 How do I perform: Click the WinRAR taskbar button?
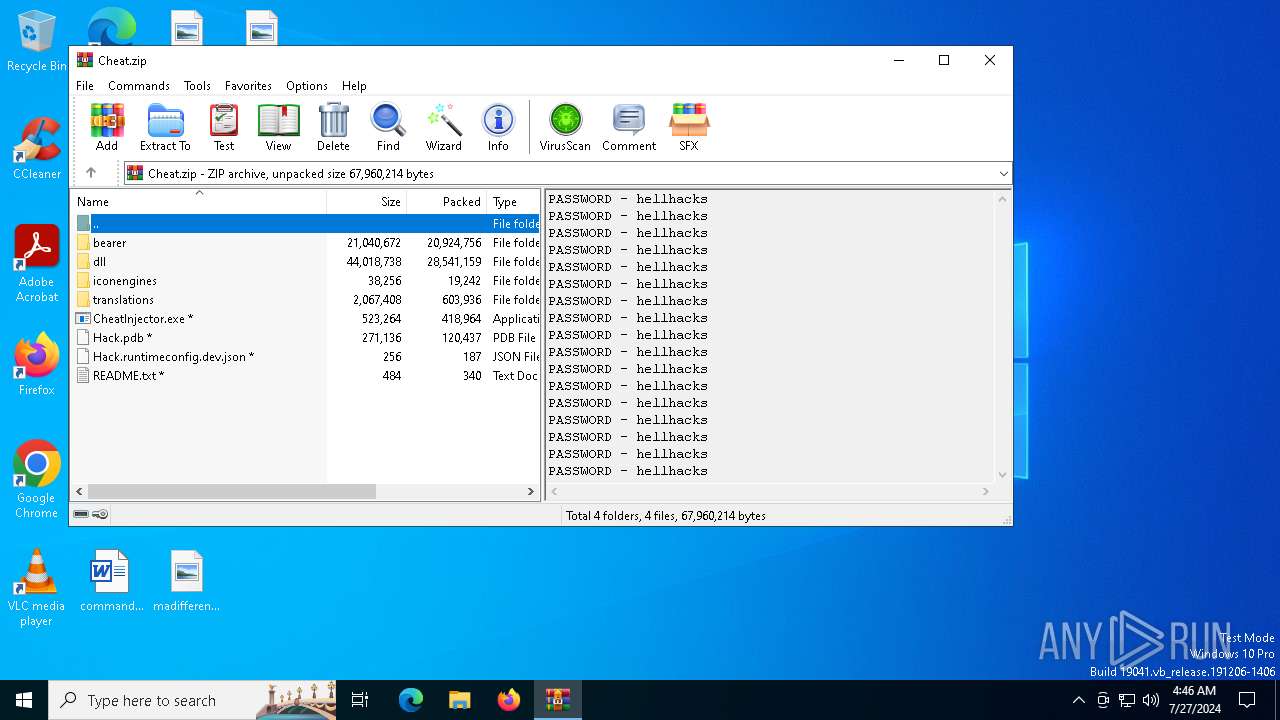click(557, 700)
